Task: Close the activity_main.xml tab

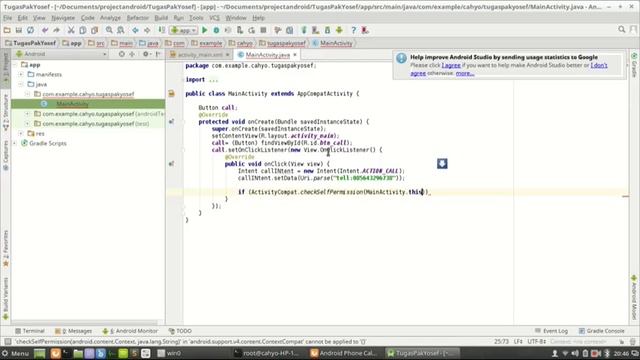Action: (227, 55)
